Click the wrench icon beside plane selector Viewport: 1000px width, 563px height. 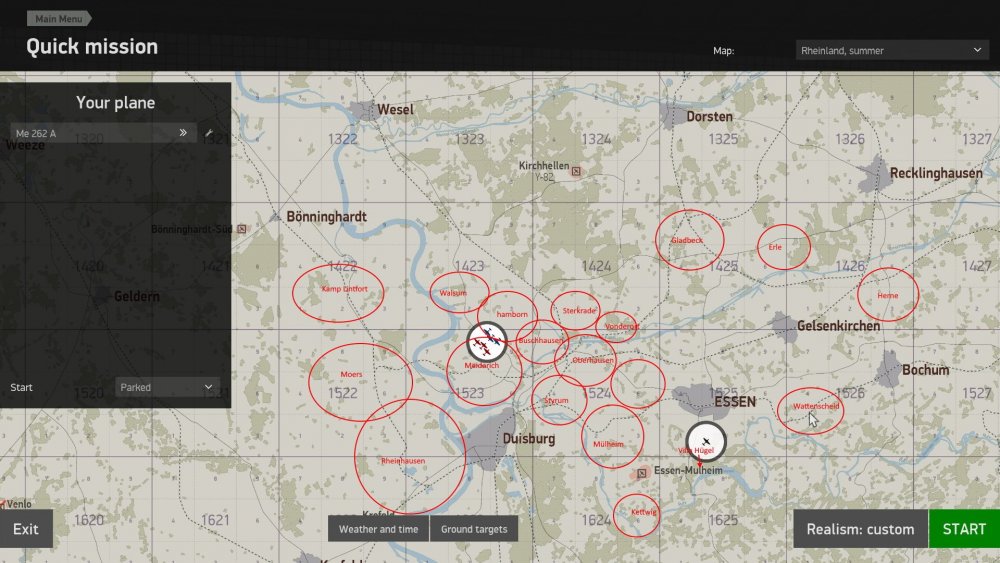click(209, 133)
